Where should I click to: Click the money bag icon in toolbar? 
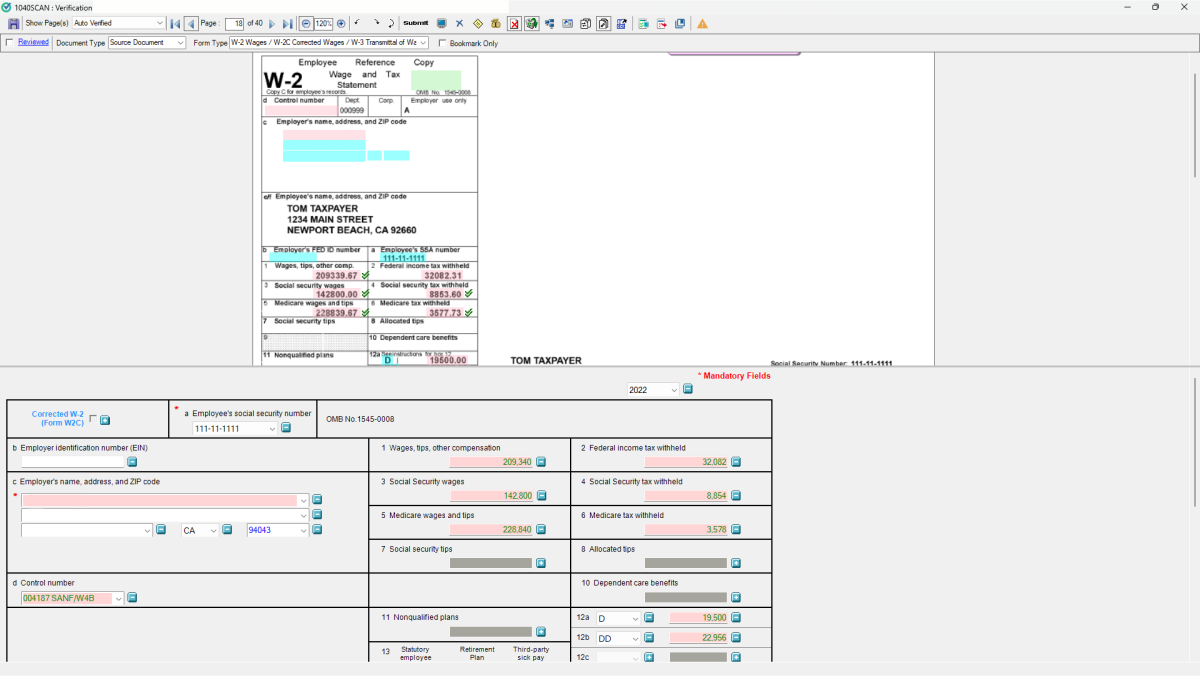pyautogui.click(x=495, y=23)
